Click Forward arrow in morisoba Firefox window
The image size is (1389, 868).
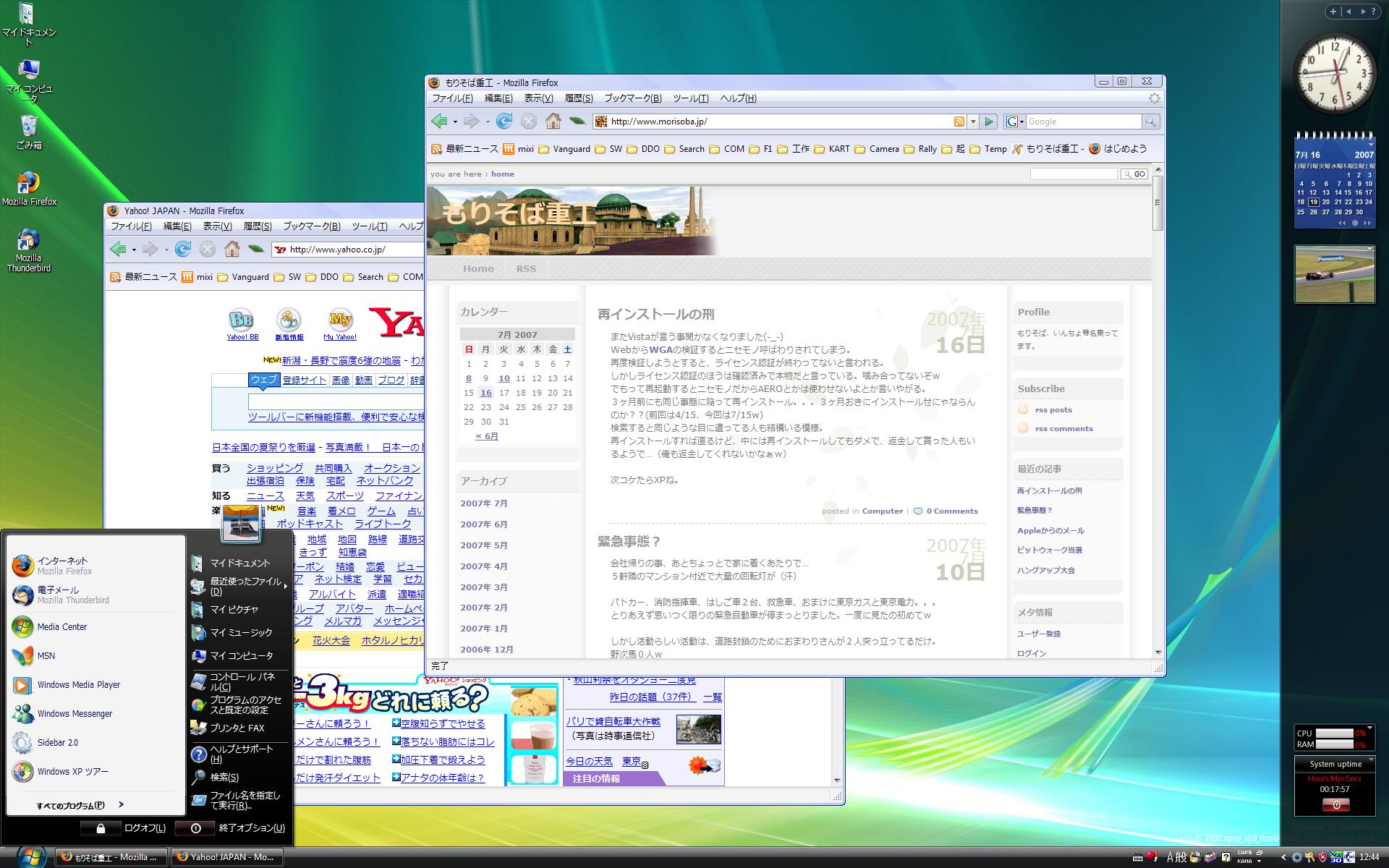(471, 122)
